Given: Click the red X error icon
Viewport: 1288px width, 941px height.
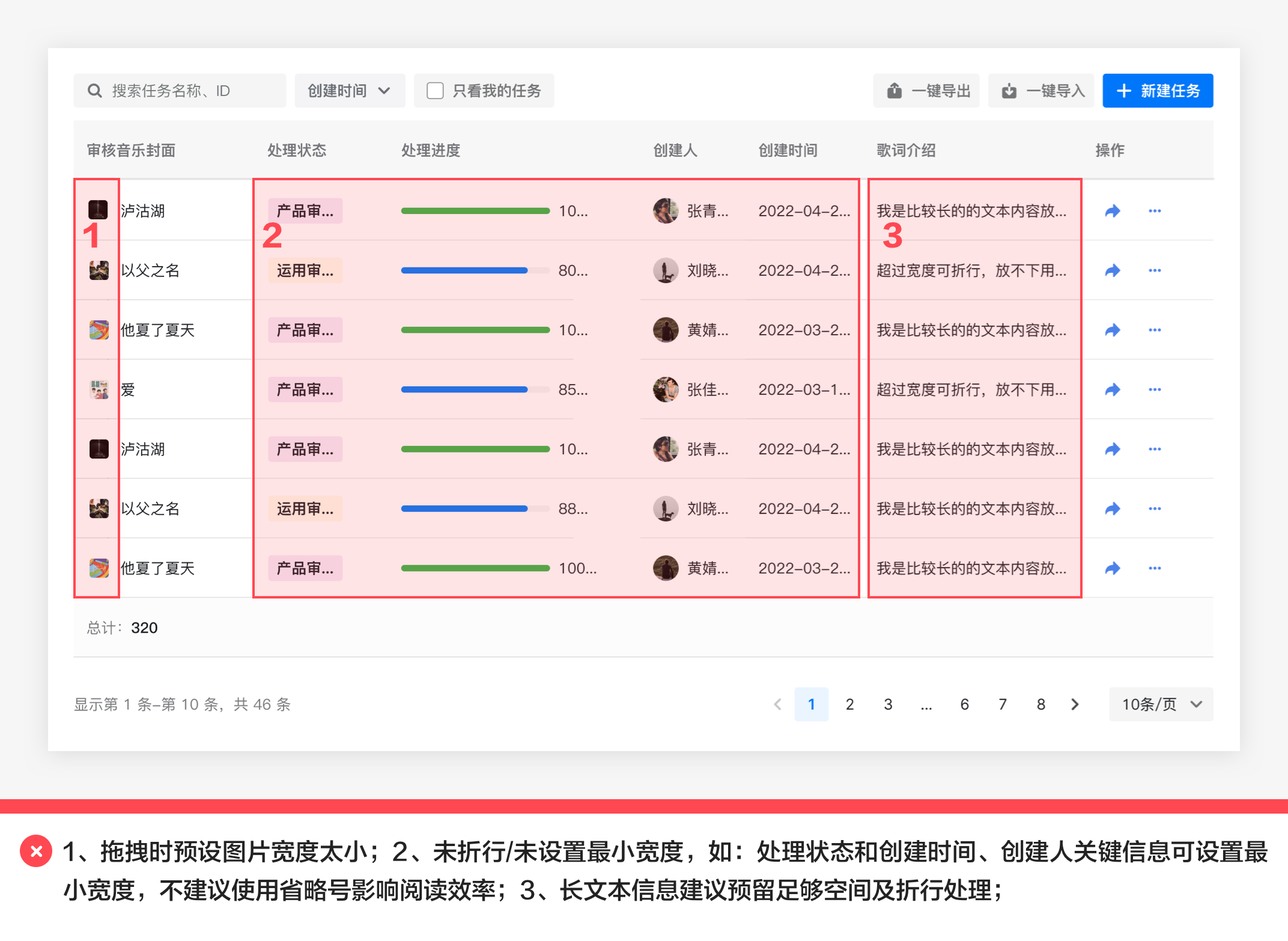Looking at the screenshot, I should click(x=36, y=851).
